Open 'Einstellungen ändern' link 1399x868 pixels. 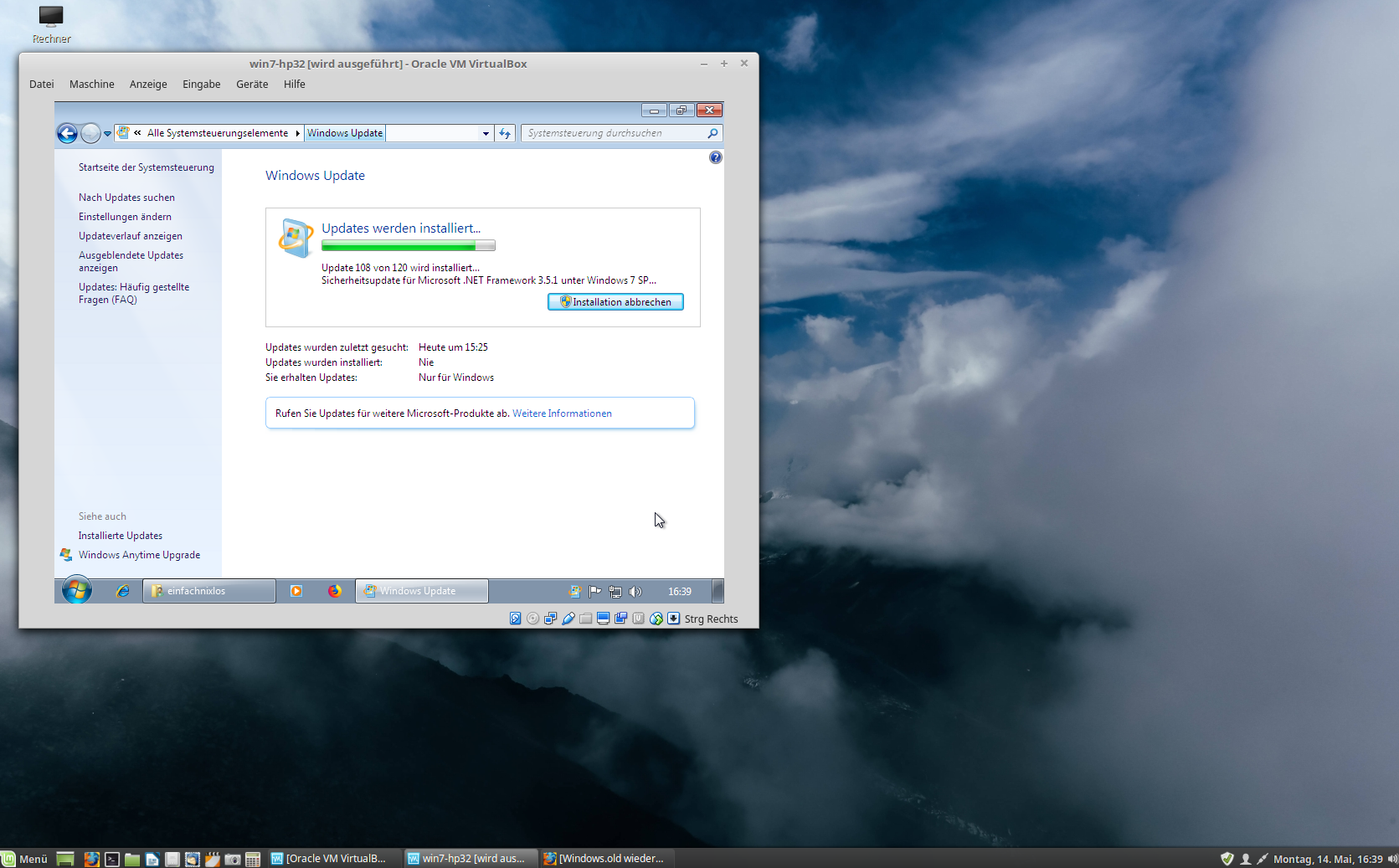pyautogui.click(x=125, y=217)
